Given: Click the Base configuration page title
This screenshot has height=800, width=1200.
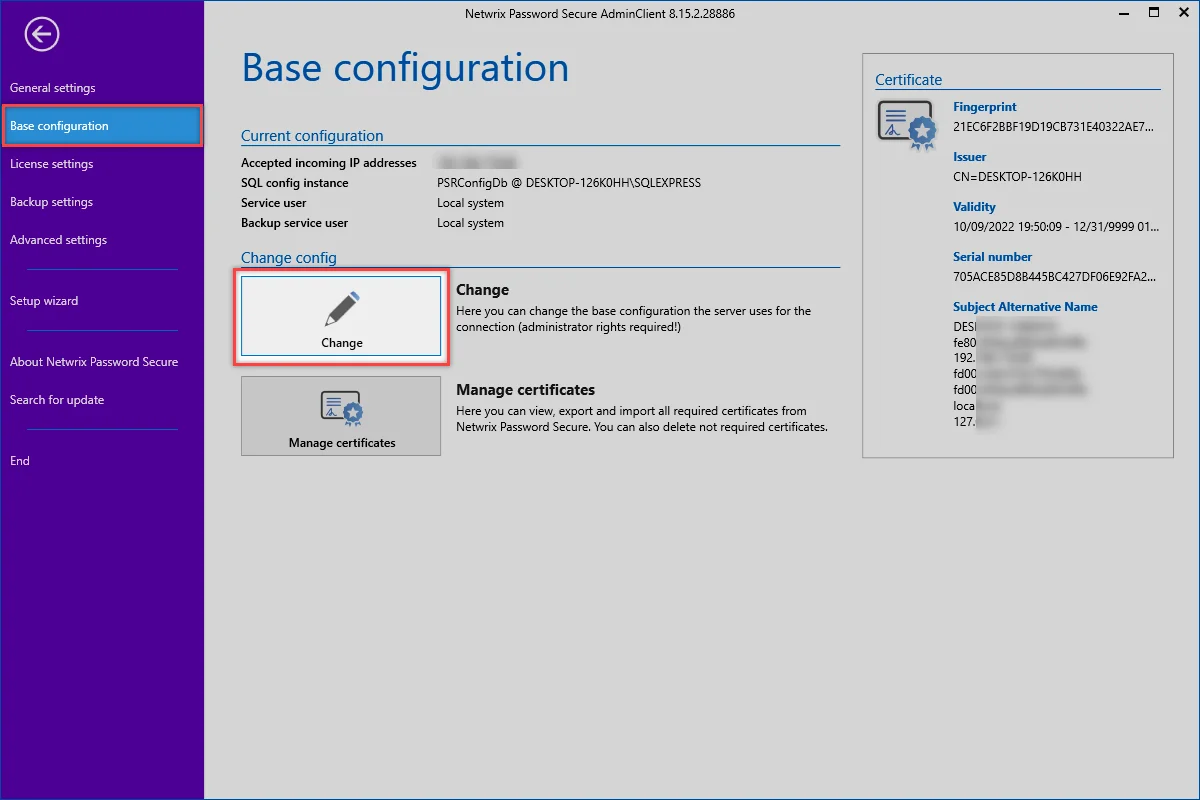Looking at the screenshot, I should [405, 68].
